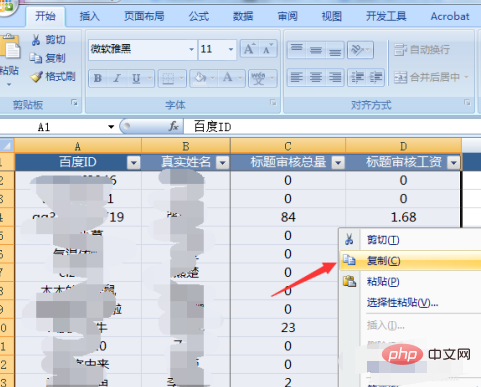Click Cut in the ribbon clipboard group

tap(49, 40)
